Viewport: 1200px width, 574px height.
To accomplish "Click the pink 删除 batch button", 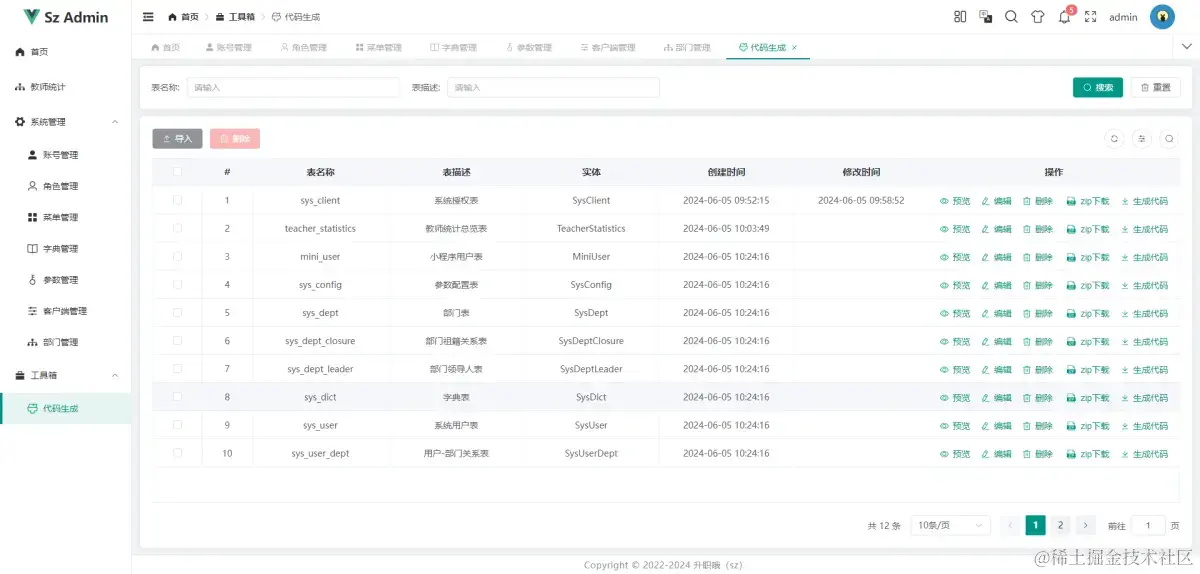I will 235,139.
